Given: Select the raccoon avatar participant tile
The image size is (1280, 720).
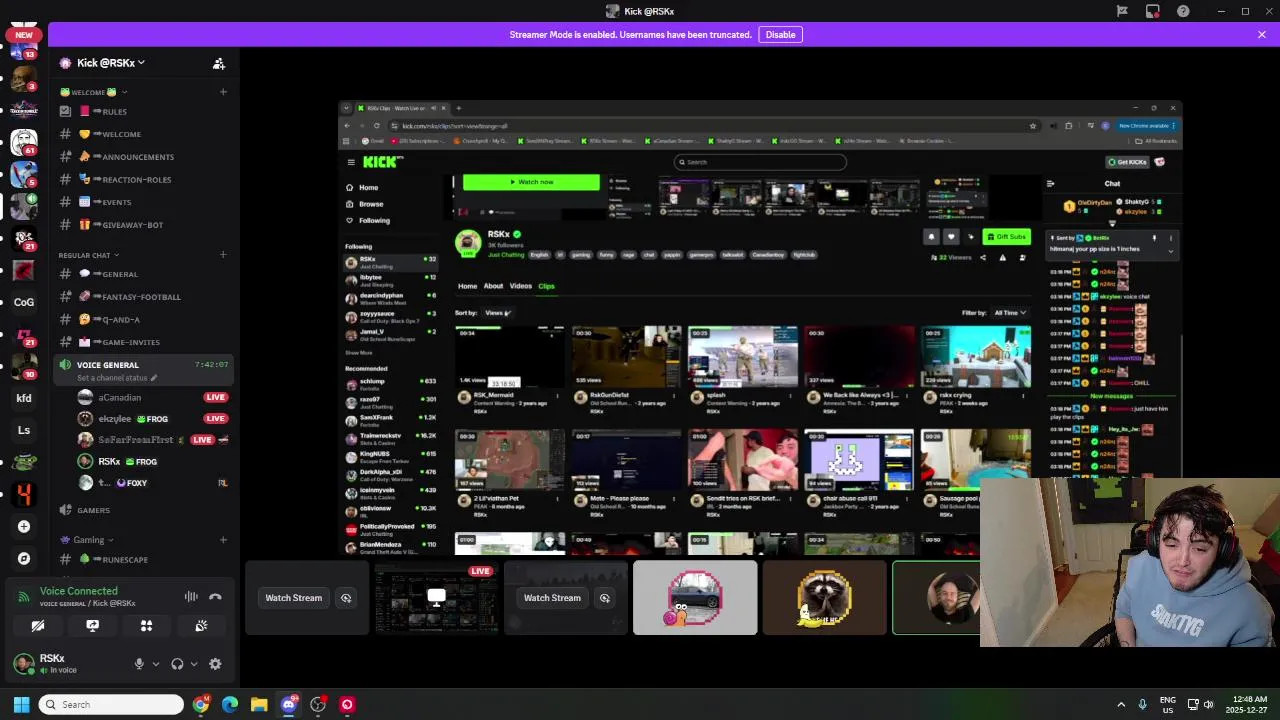Looking at the screenshot, I should point(824,598).
